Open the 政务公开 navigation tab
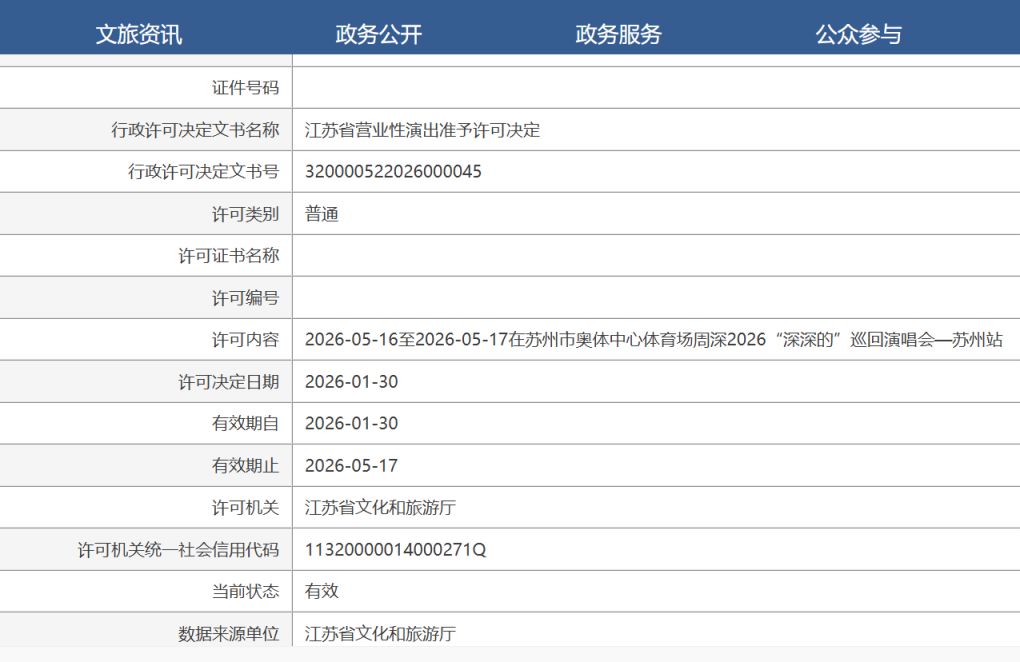 pos(379,34)
